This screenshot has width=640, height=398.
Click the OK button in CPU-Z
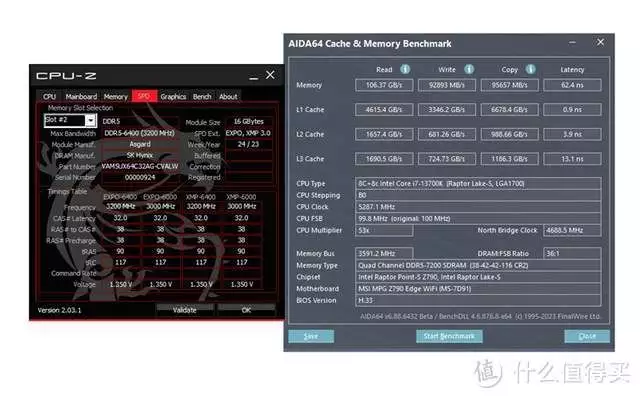pos(246,310)
